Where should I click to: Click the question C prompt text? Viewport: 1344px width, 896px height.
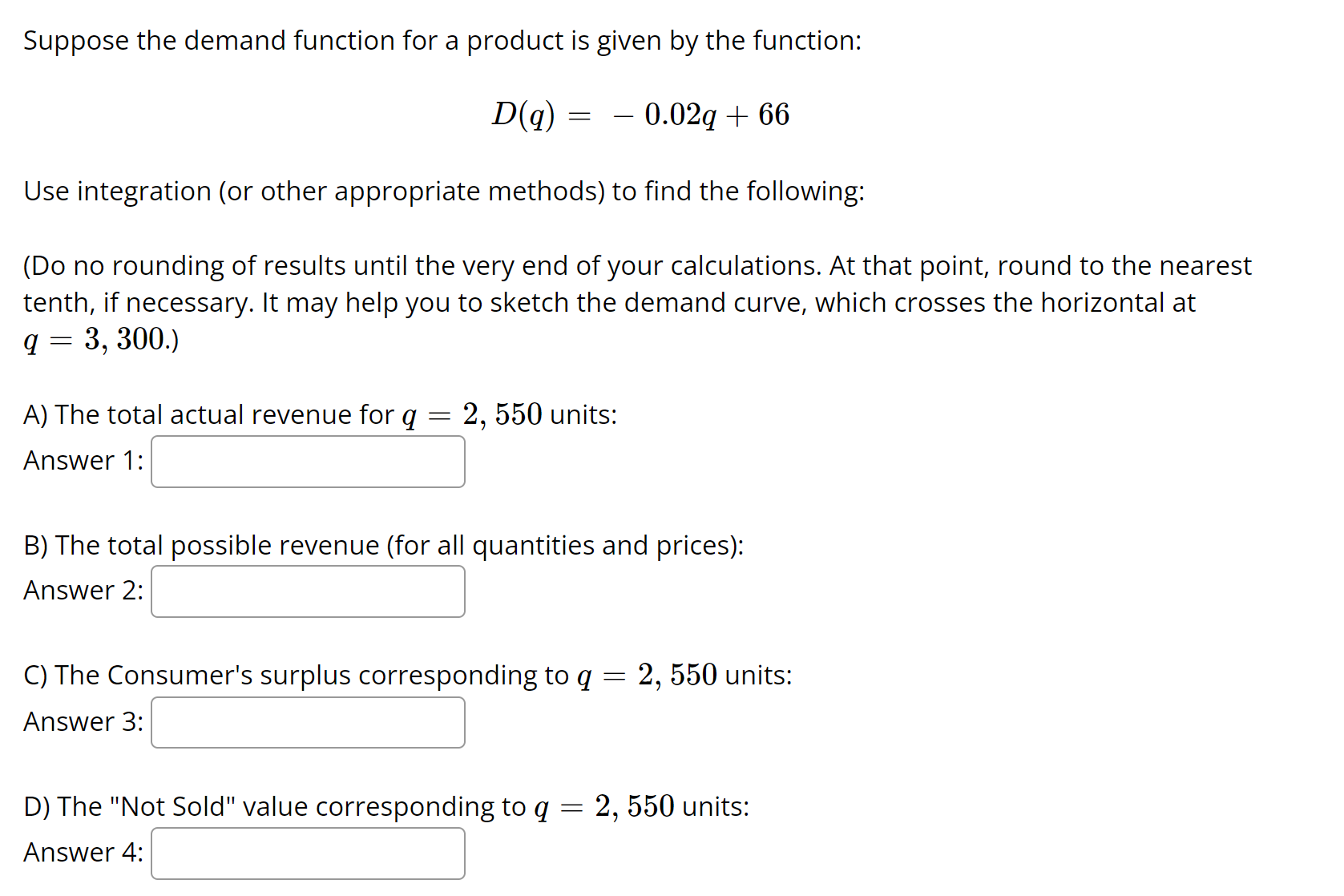[407, 676]
